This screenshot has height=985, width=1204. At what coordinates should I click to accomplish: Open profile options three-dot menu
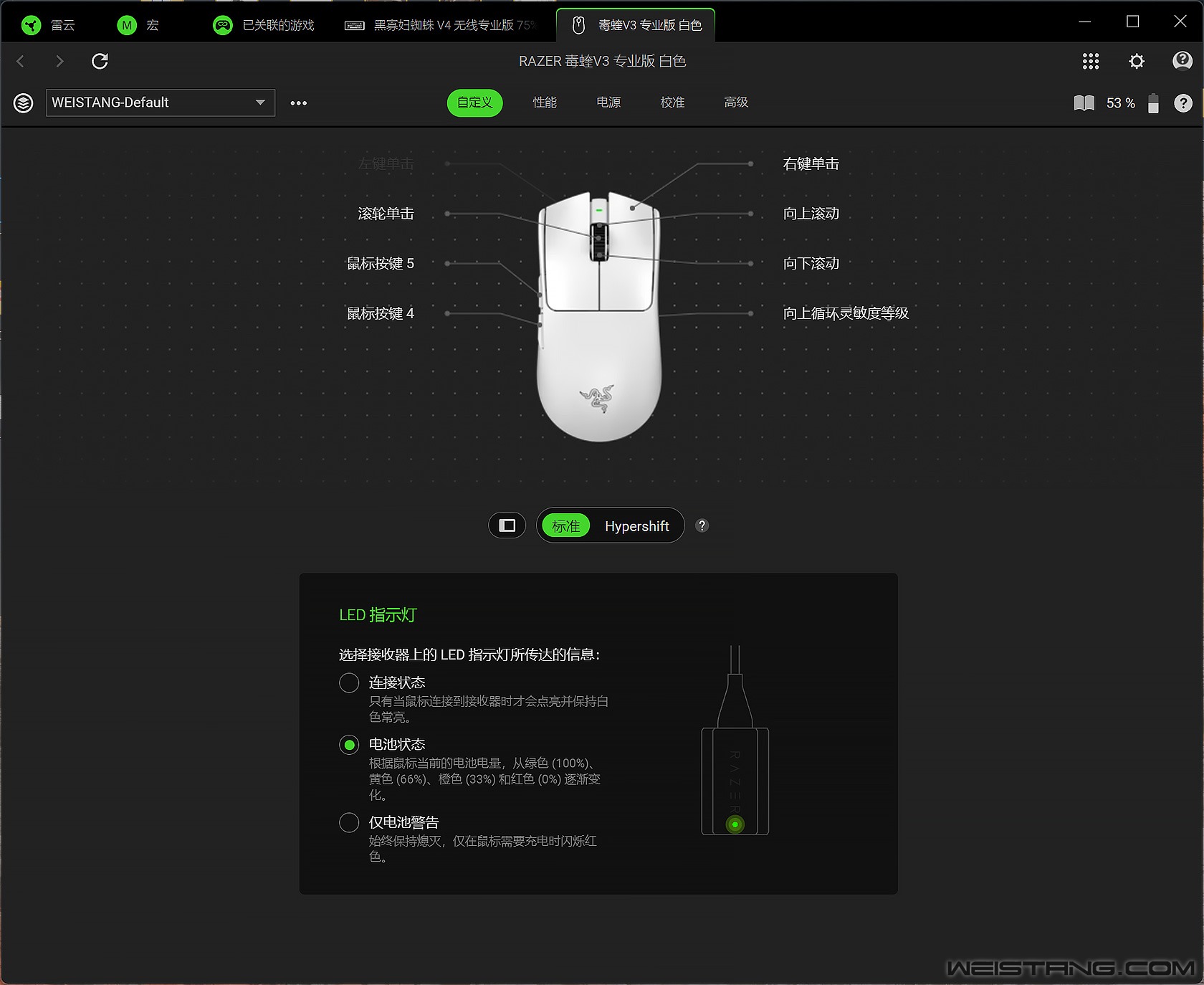click(299, 103)
